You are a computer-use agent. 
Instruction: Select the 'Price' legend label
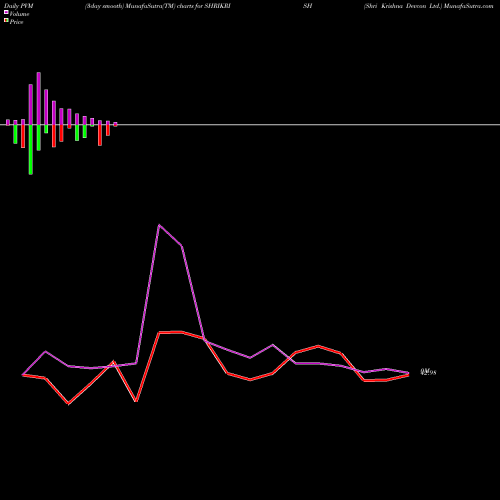tap(16, 22)
